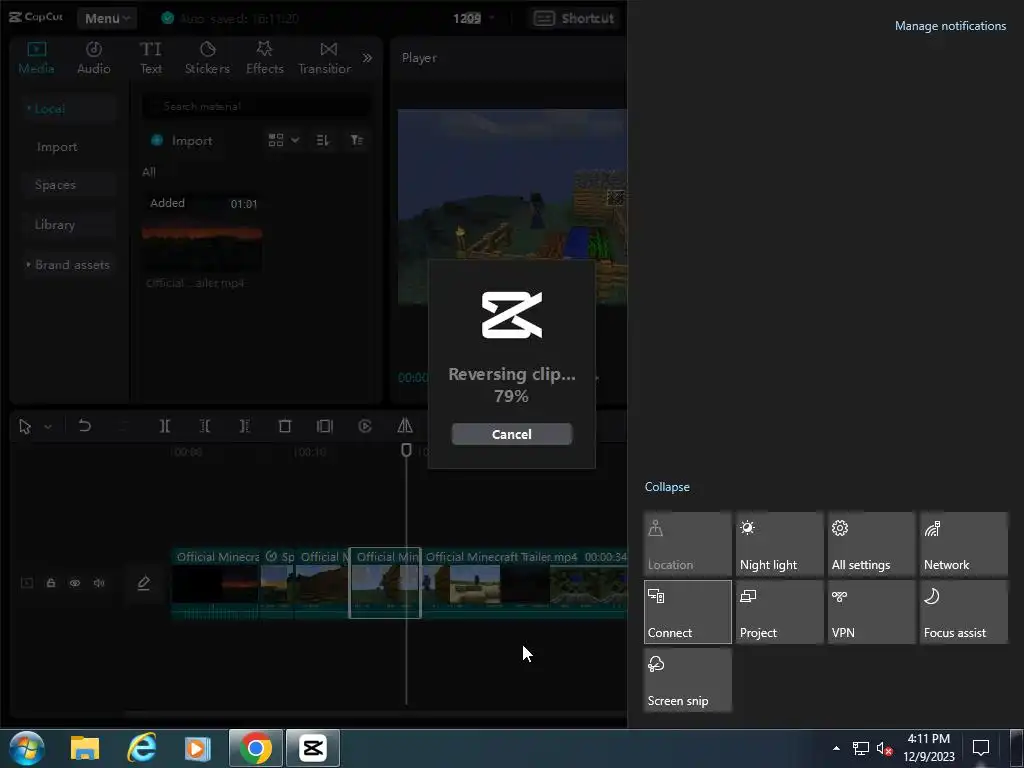Click the Undo arrow icon
The height and width of the screenshot is (768, 1024).
(84, 426)
